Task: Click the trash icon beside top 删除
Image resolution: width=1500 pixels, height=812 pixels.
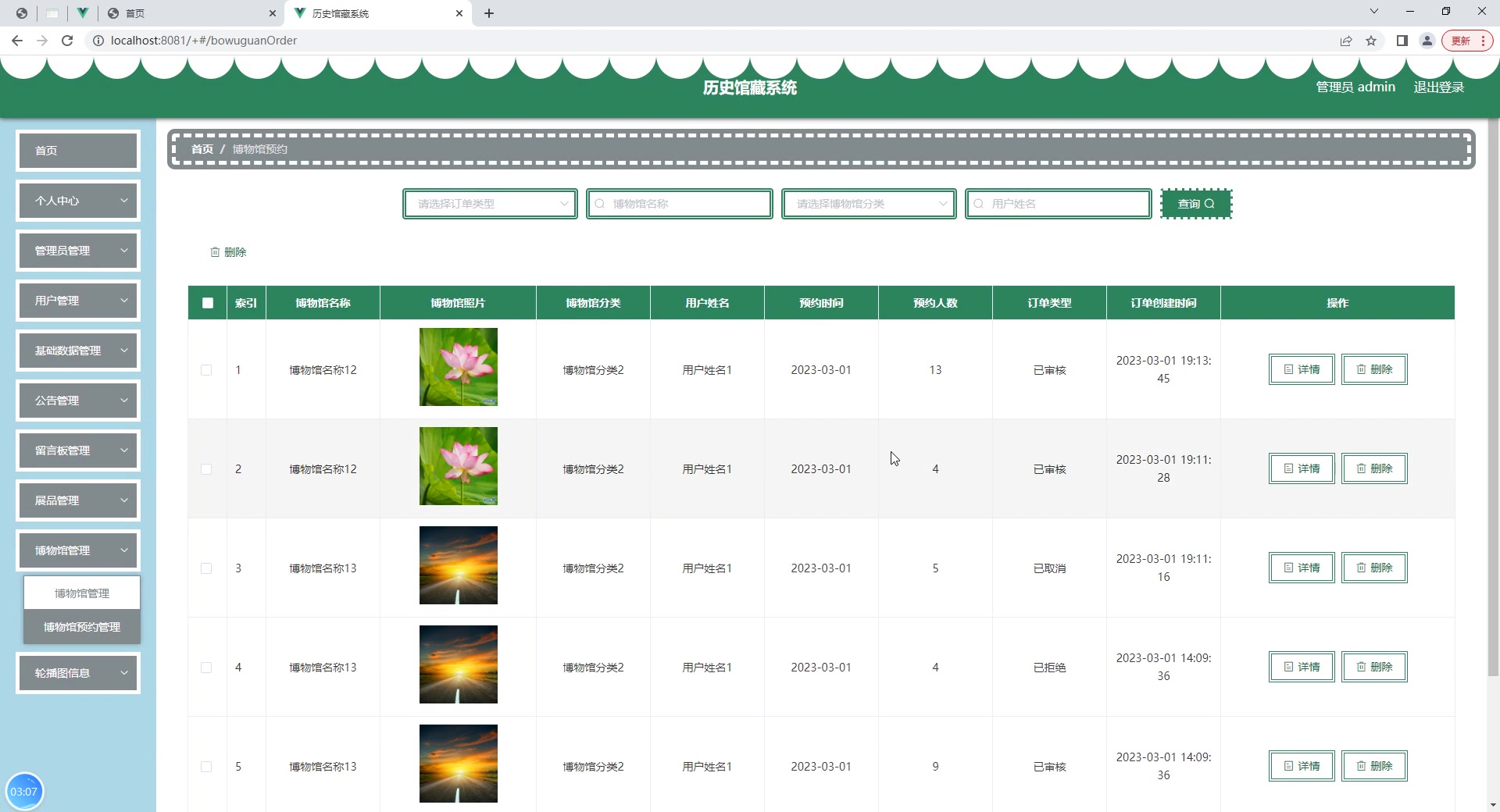Action: [215, 252]
